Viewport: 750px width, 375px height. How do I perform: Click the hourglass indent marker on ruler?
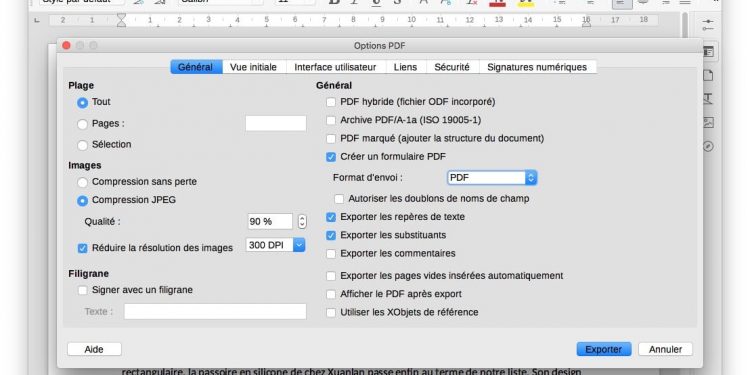[x=121, y=20]
